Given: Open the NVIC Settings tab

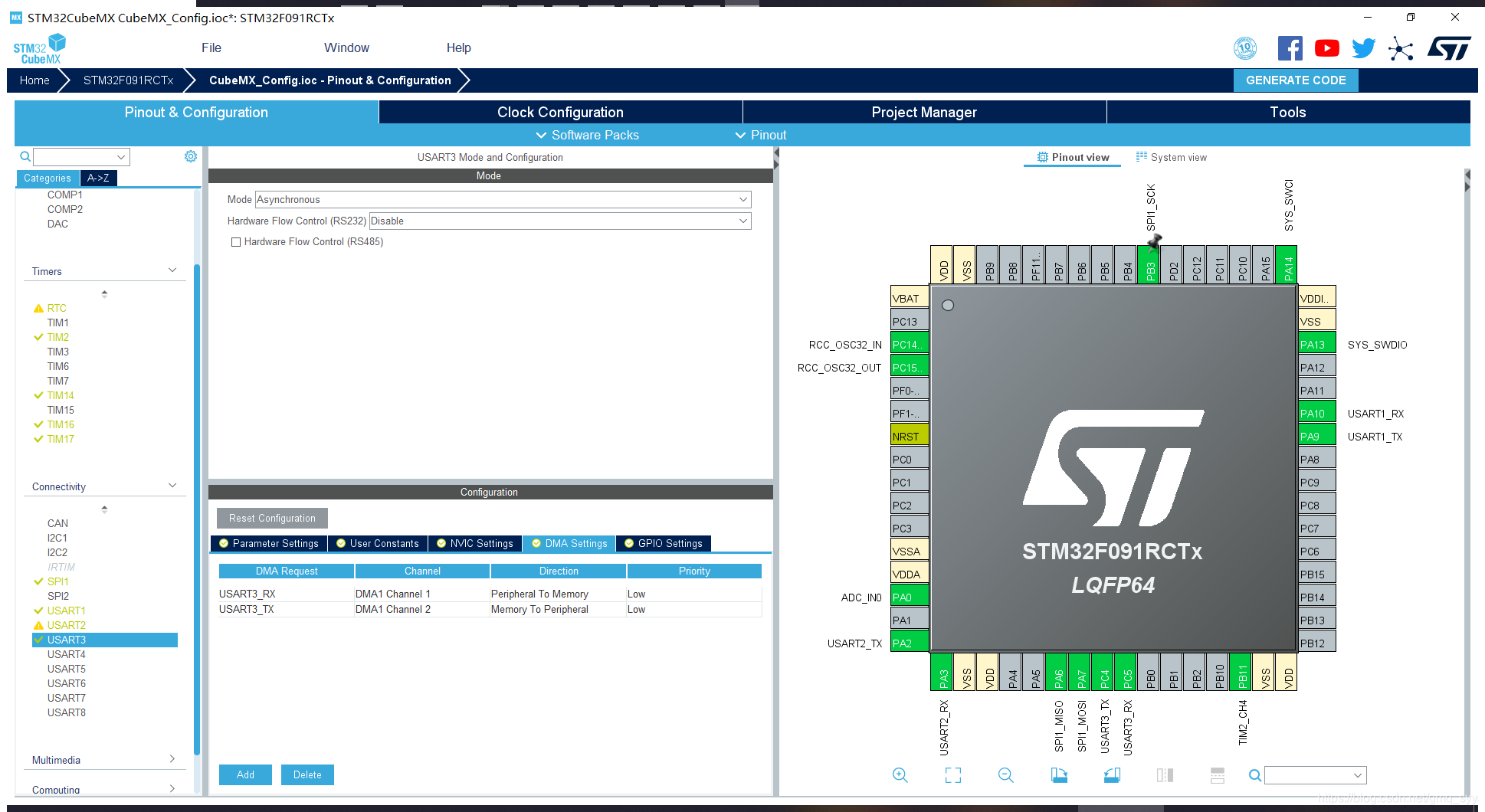Looking at the screenshot, I should click(474, 543).
